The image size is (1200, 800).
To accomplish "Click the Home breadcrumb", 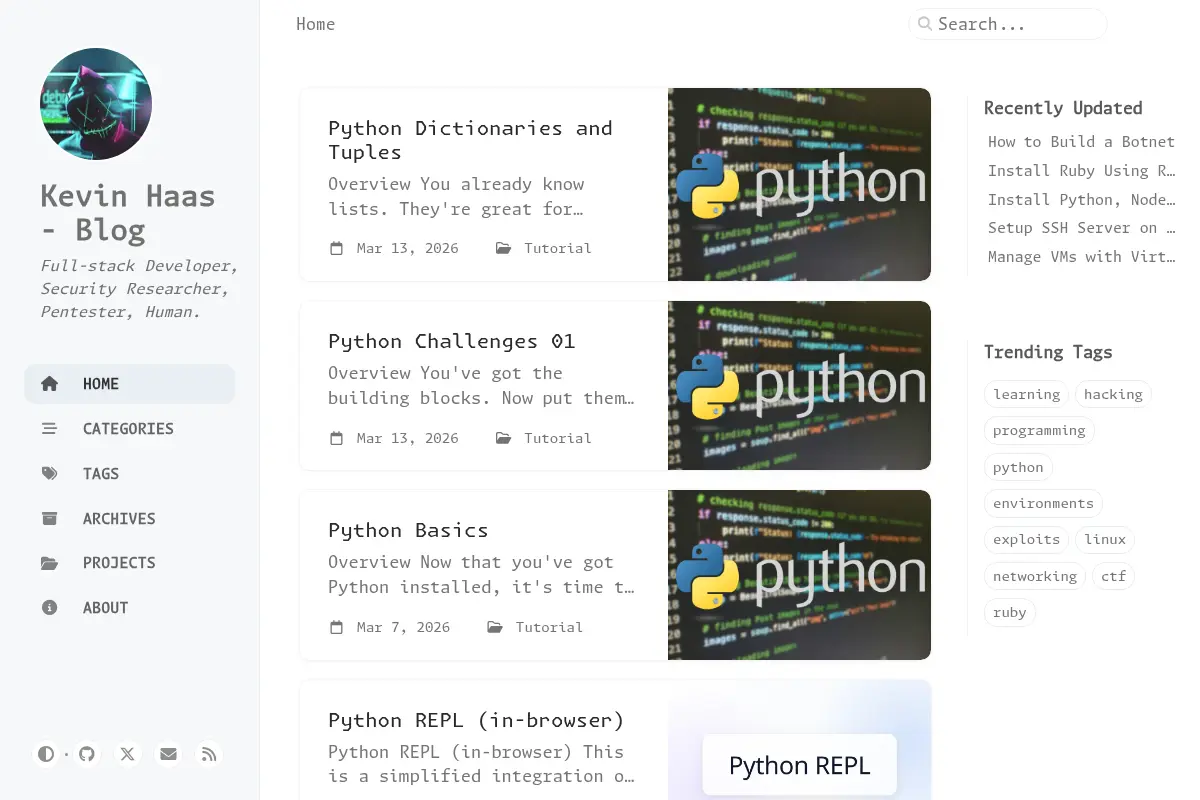I will pos(315,24).
